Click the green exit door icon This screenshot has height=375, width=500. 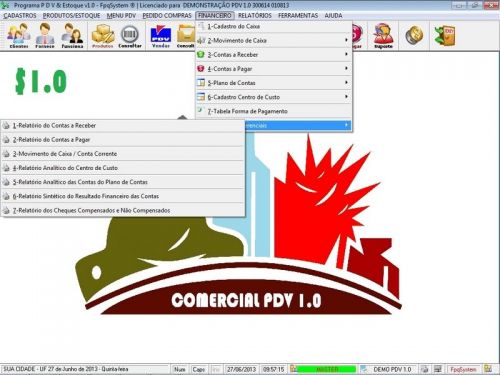click(x=445, y=35)
